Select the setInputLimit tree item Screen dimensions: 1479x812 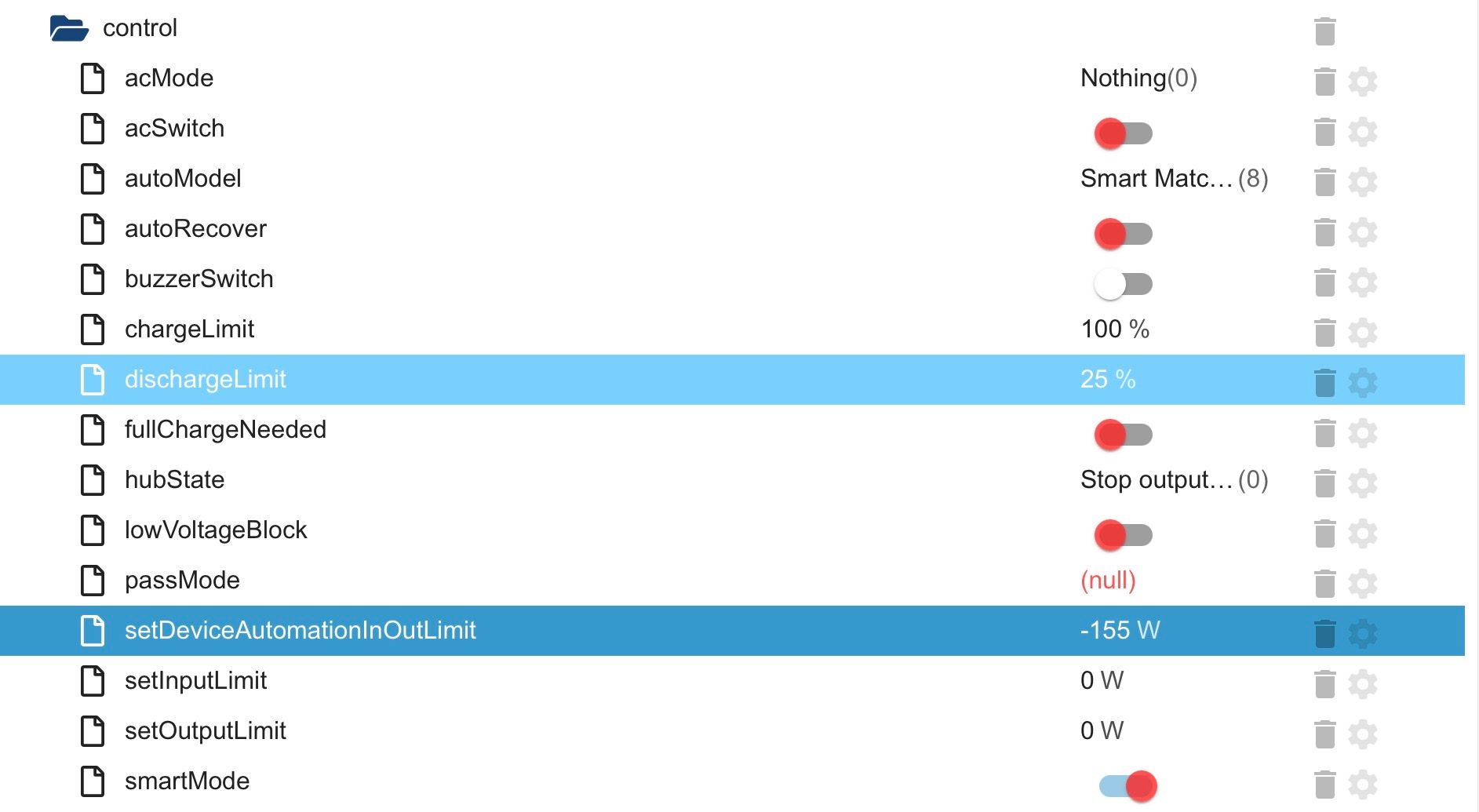click(195, 680)
